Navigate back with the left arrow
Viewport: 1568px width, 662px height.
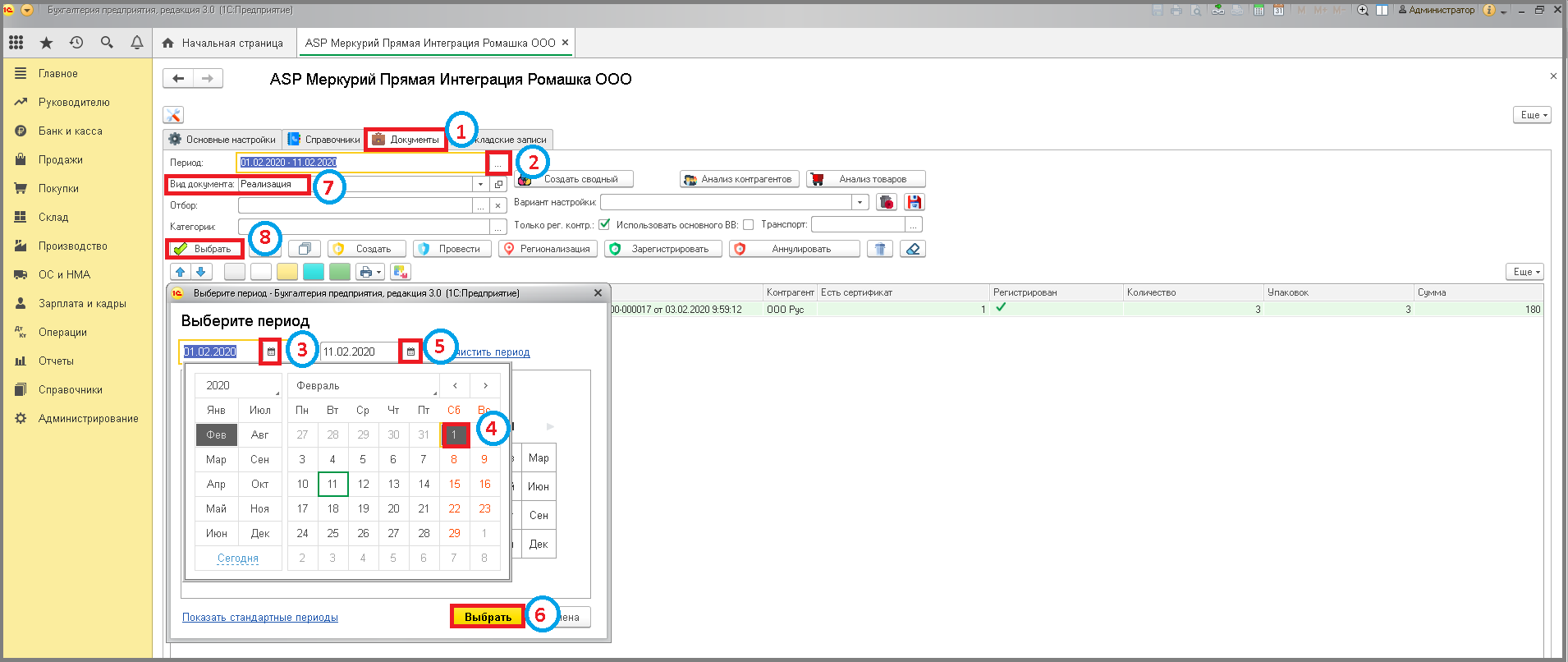[178, 79]
